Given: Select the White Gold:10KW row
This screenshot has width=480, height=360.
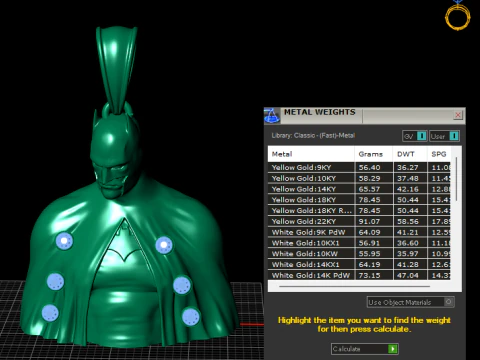Looking at the screenshot, I should 359,254.
